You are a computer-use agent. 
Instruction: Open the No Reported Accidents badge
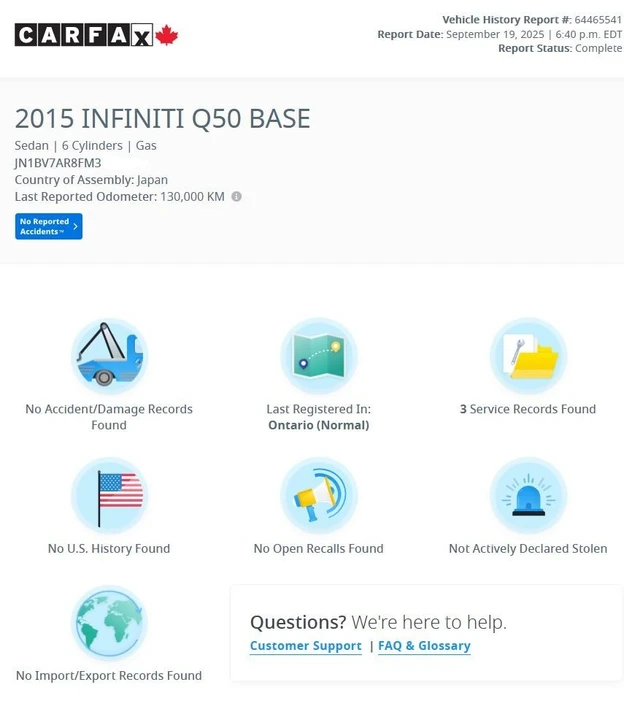pos(49,226)
